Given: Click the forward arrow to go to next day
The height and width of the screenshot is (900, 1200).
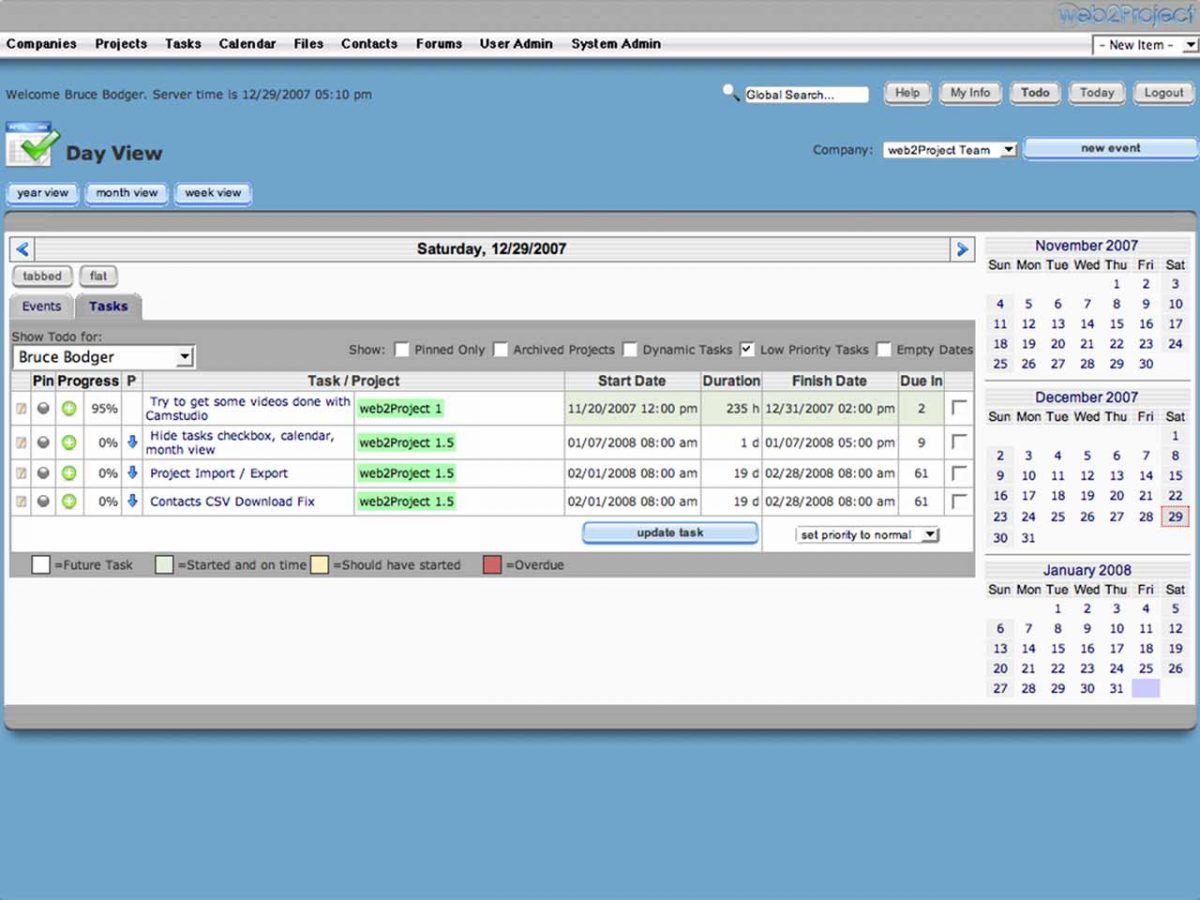Looking at the screenshot, I should 961,249.
